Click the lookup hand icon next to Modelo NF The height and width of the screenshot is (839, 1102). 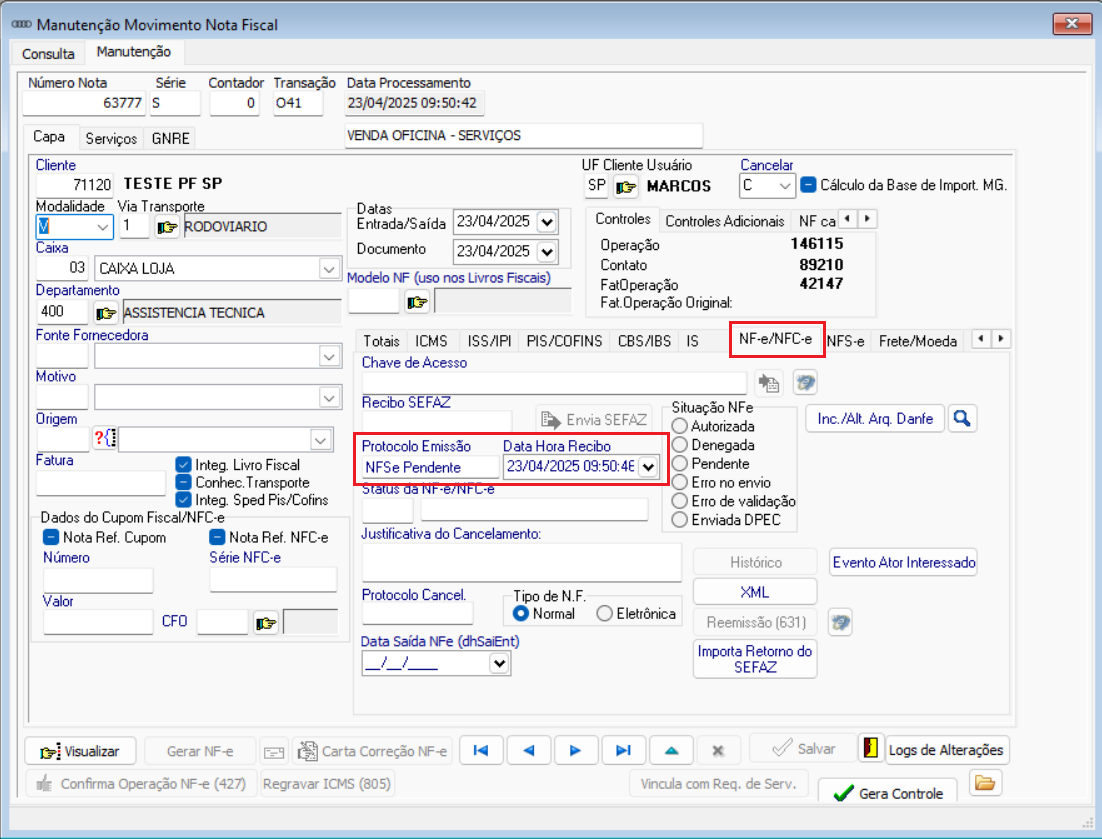417,301
